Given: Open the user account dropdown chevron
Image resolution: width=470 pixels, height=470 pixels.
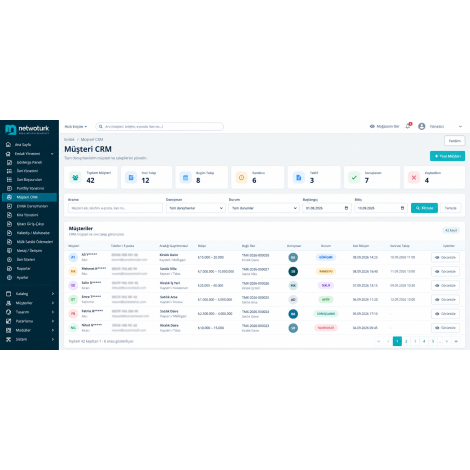Looking at the screenshot, I should coord(460,127).
